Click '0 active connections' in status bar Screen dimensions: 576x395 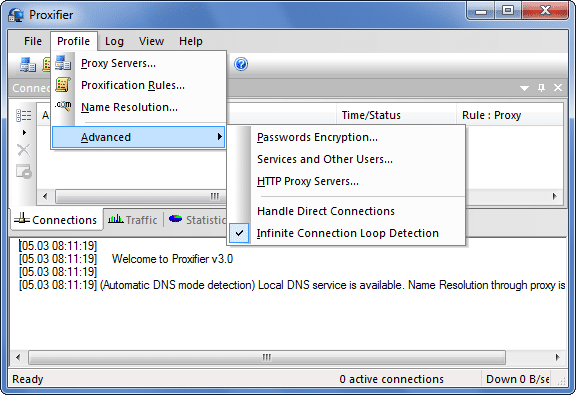pos(392,379)
